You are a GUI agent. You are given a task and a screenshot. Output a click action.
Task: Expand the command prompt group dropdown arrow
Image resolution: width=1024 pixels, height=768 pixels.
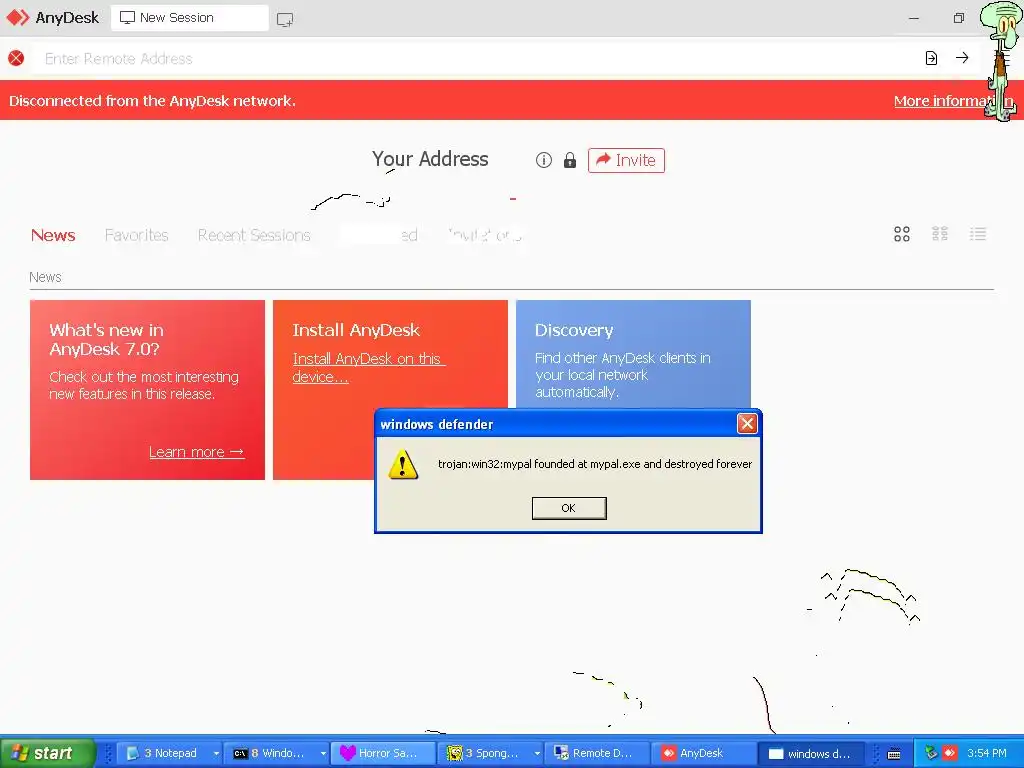[x=323, y=754]
